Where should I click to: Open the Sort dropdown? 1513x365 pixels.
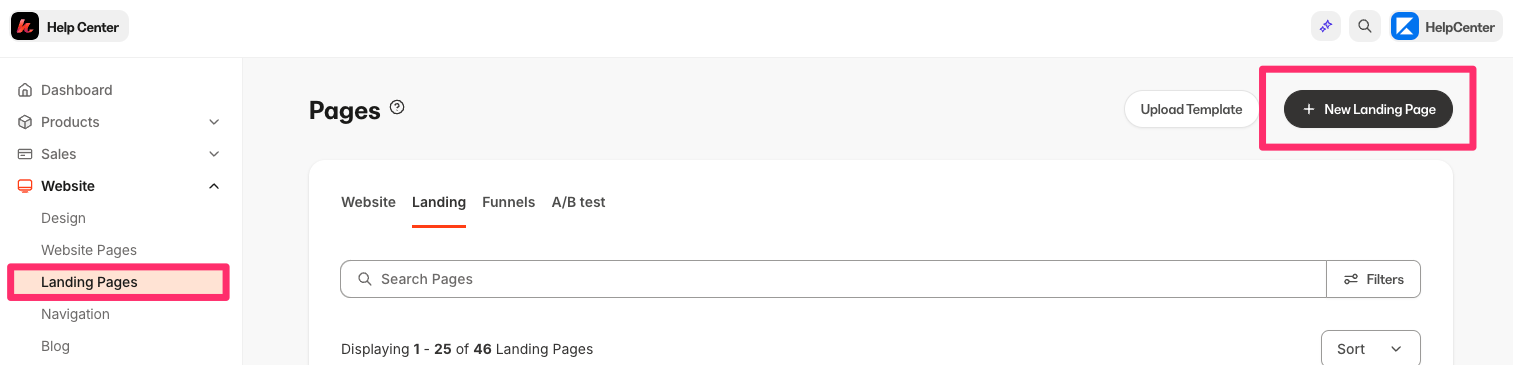[x=1371, y=348]
